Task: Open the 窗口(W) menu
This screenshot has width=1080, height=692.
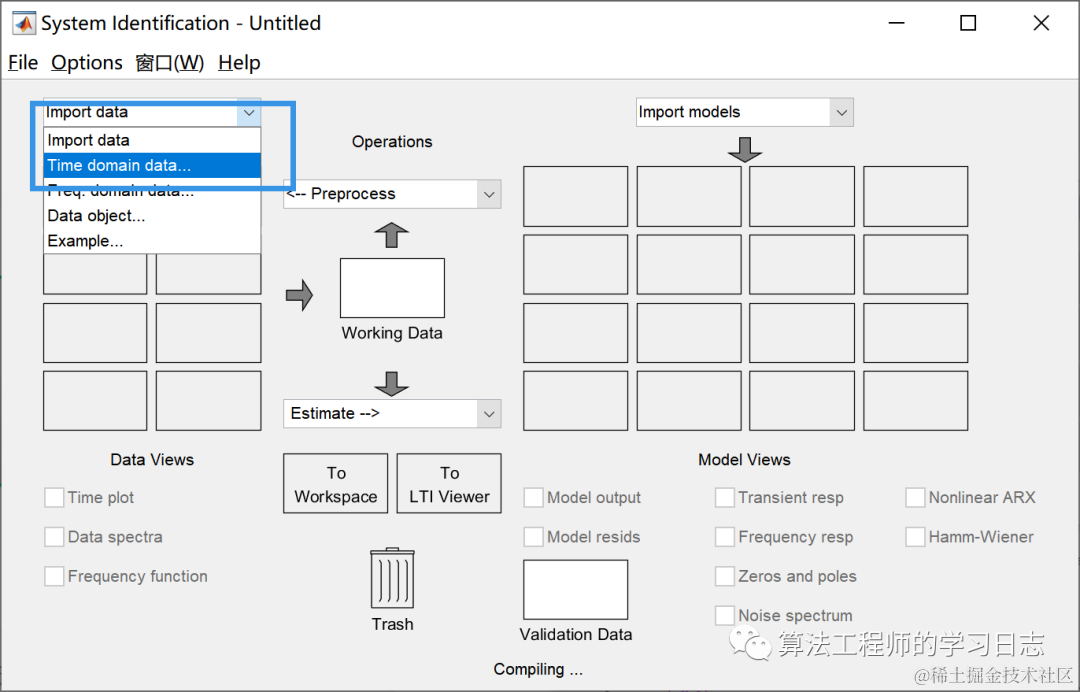Action: (x=169, y=63)
